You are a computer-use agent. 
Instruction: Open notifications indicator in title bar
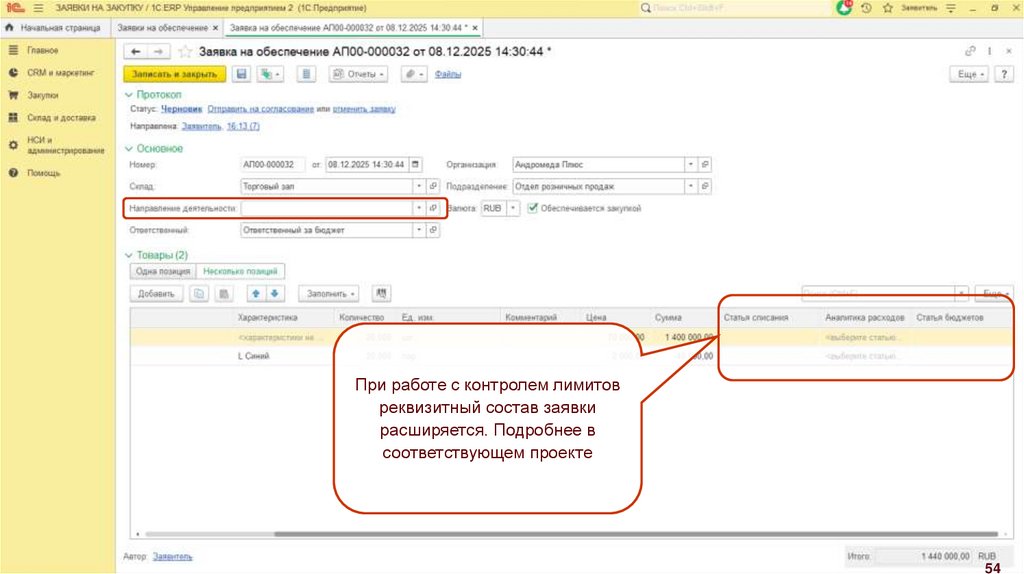click(844, 8)
